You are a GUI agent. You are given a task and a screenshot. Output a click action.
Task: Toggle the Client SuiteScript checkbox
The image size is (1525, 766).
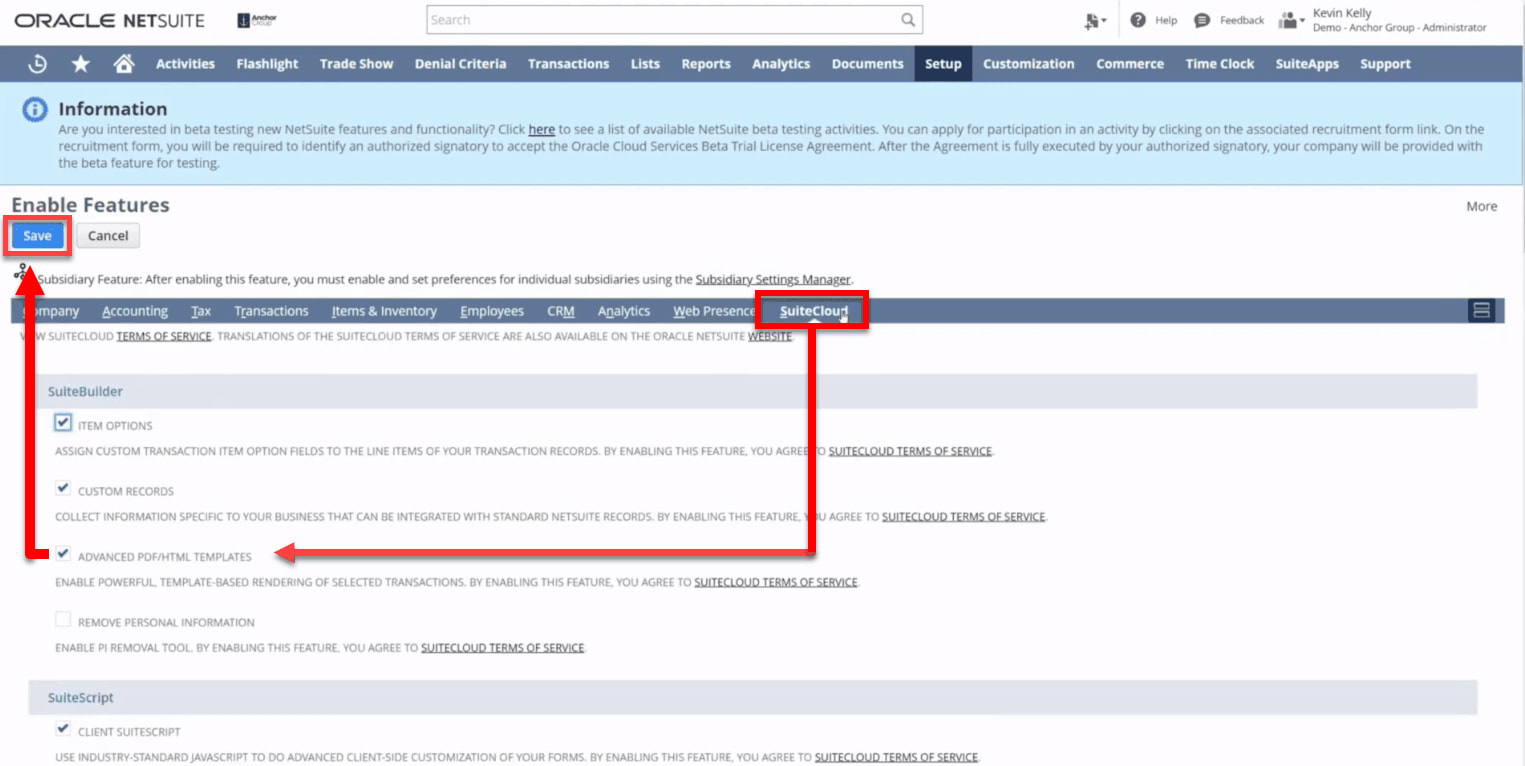click(x=63, y=730)
